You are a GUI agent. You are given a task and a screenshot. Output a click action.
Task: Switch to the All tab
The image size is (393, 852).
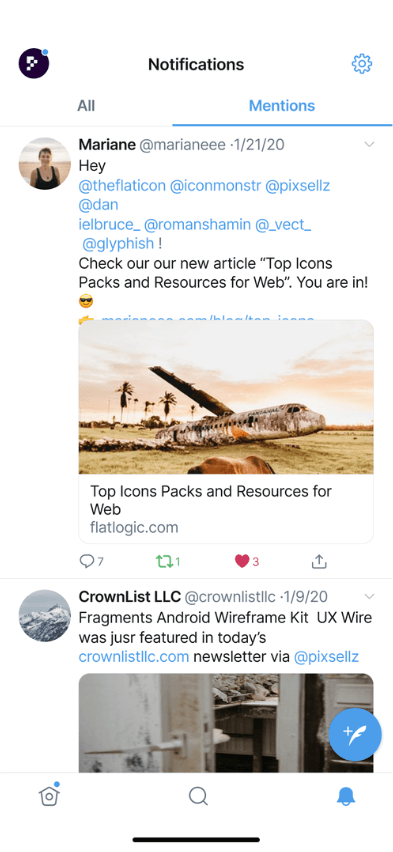[x=86, y=105]
